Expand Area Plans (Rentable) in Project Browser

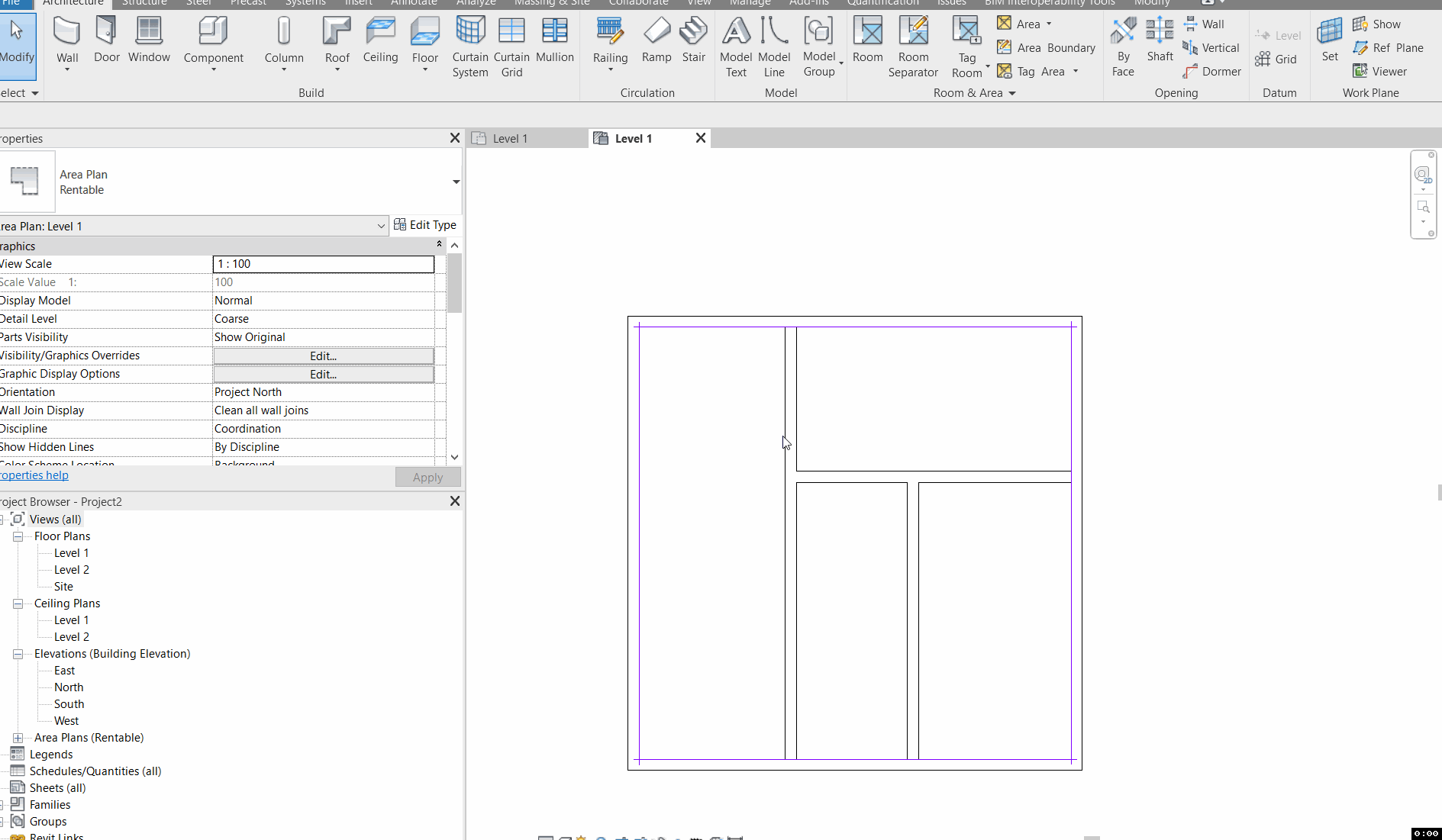tap(17, 738)
